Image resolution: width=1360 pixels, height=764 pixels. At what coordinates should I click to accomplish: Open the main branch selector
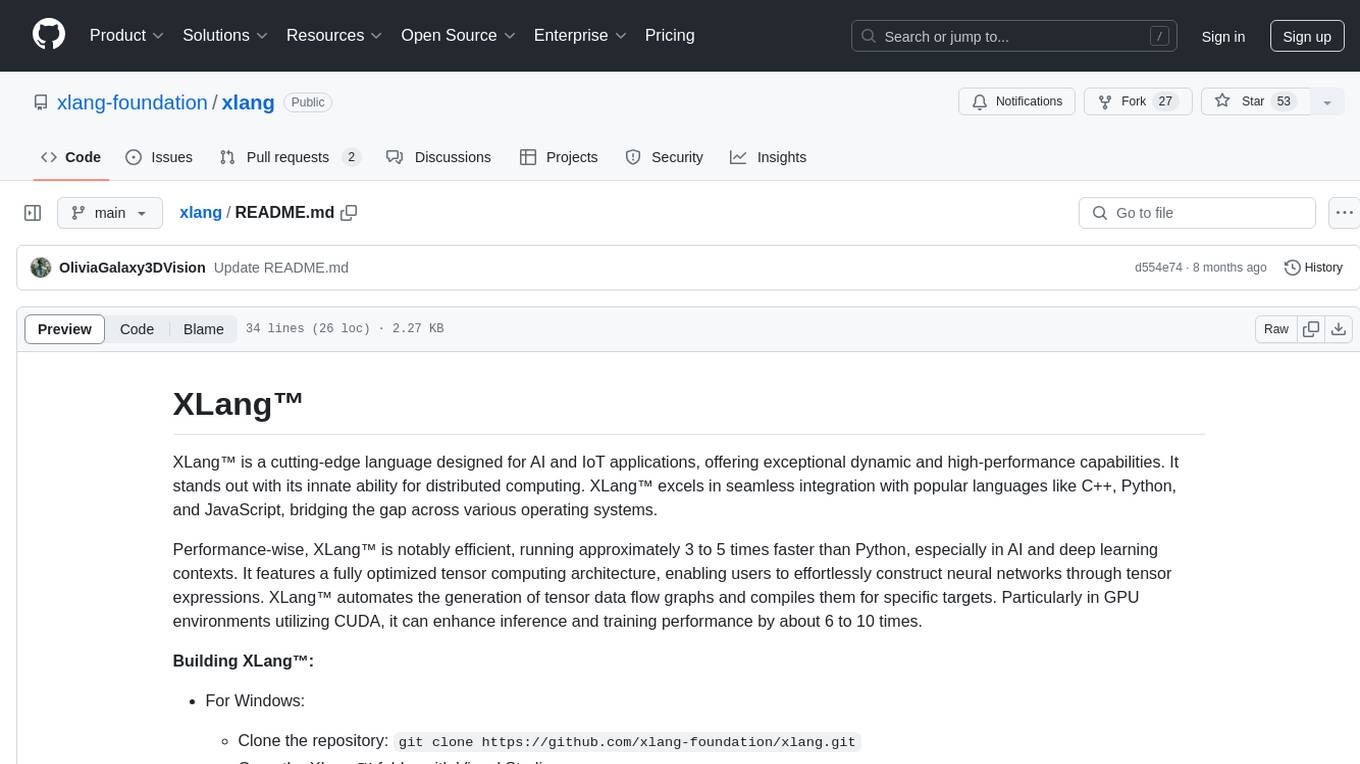coord(110,213)
